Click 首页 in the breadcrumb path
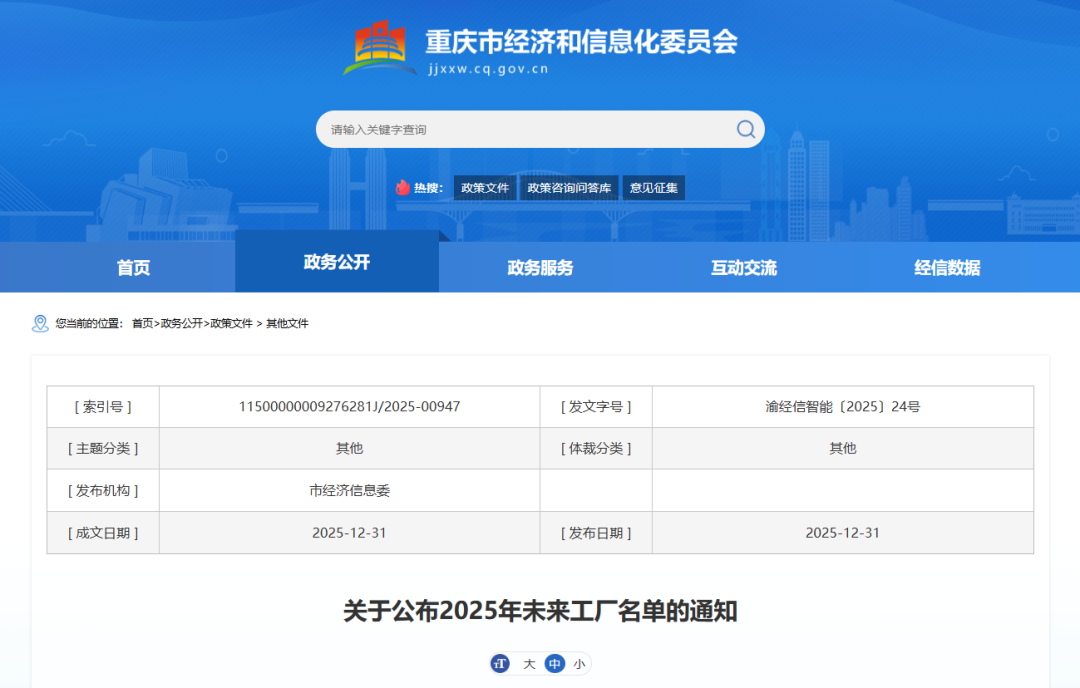This screenshot has width=1080, height=688. click(143, 324)
